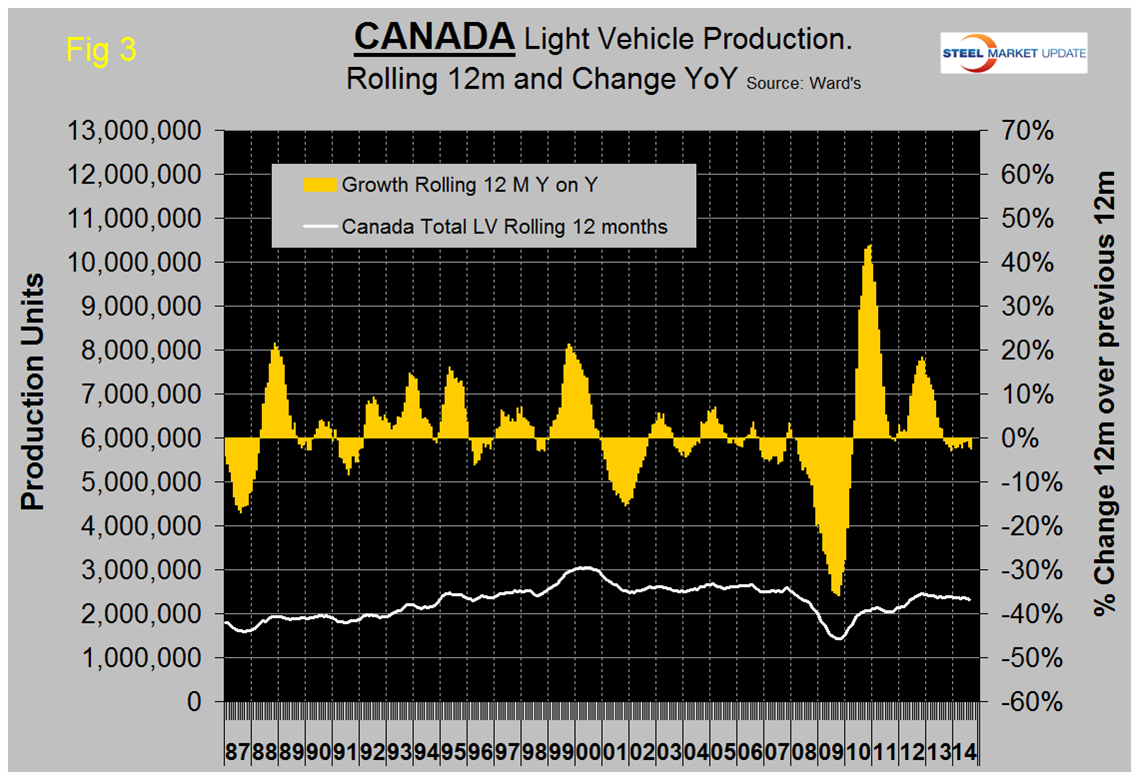The height and width of the screenshot is (779, 1139).
Task: Select 'Canada Total LV Rolling 12 months' legend label
Action: tap(504, 227)
